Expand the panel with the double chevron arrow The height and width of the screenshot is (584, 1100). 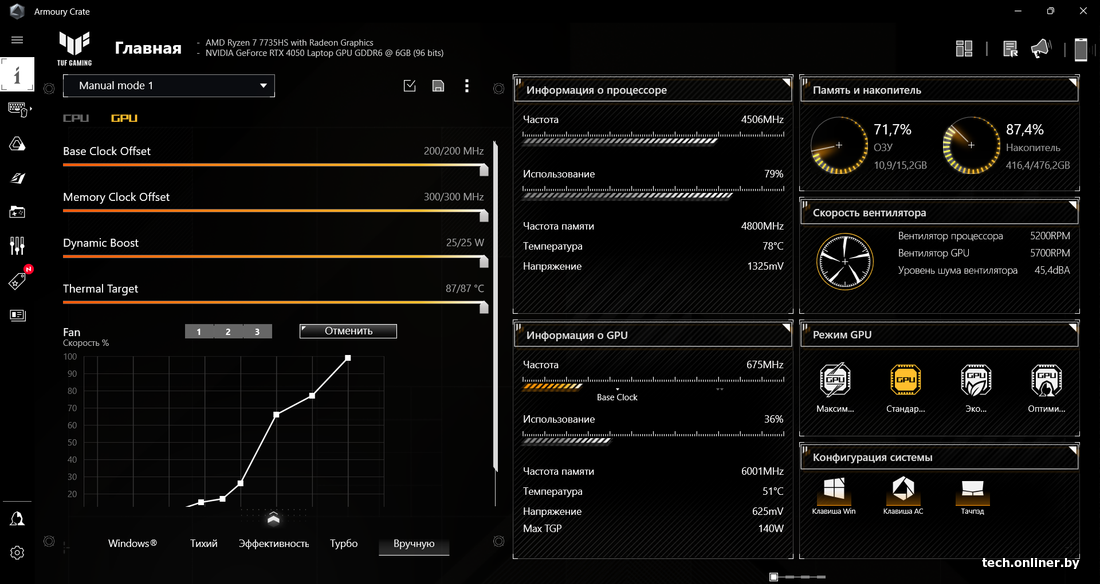(273, 518)
